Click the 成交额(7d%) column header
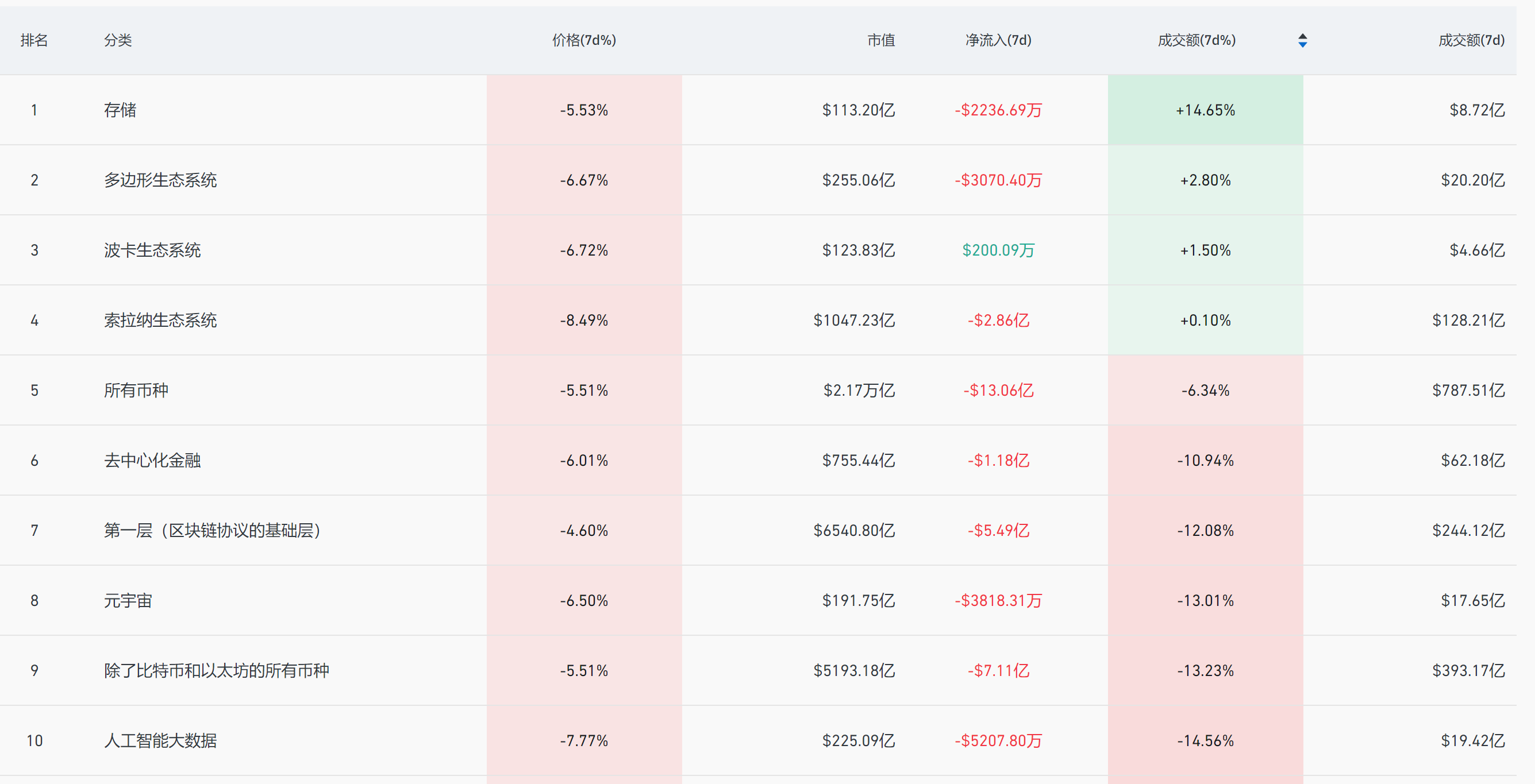This screenshot has height=784, width=1535. (x=1197, y=41)
